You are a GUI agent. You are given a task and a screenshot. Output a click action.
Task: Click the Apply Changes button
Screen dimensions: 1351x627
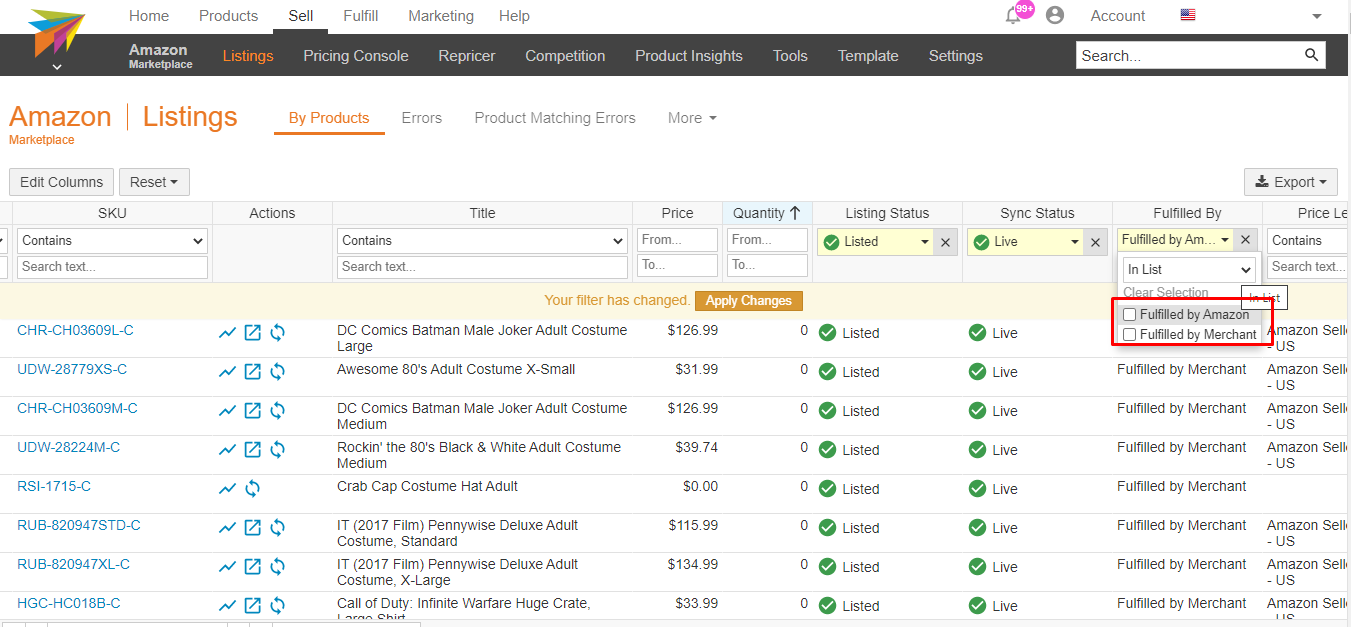(749, 301)
